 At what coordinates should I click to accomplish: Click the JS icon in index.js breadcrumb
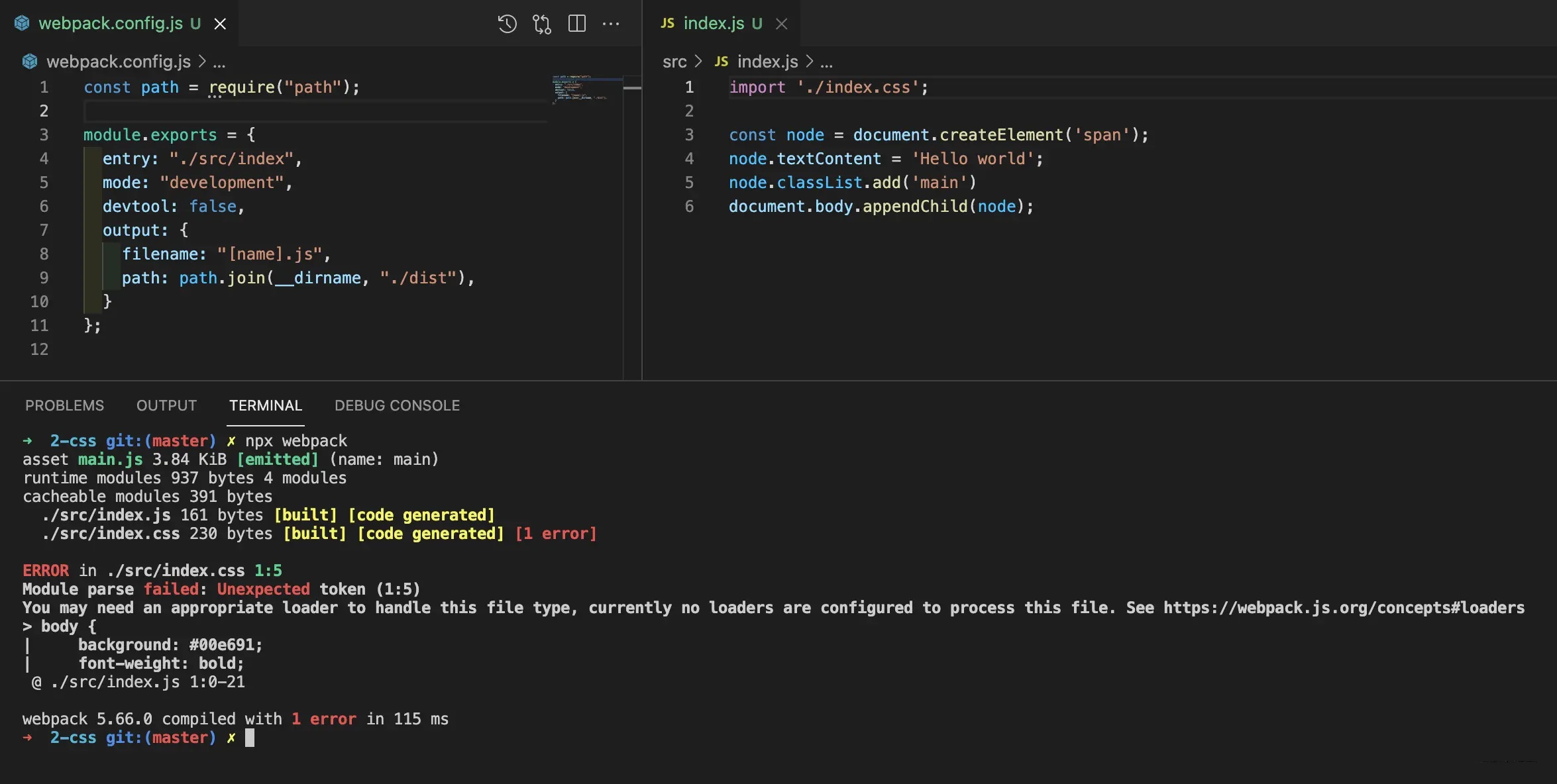pyautogui.click(x=722, y=62)
